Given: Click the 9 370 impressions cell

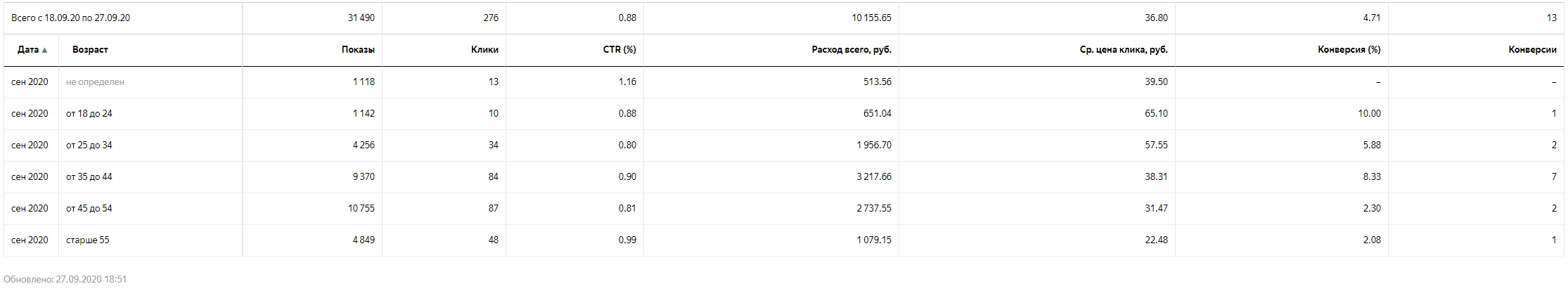Looking at the screenshot, I should click(x=364, y=177).
